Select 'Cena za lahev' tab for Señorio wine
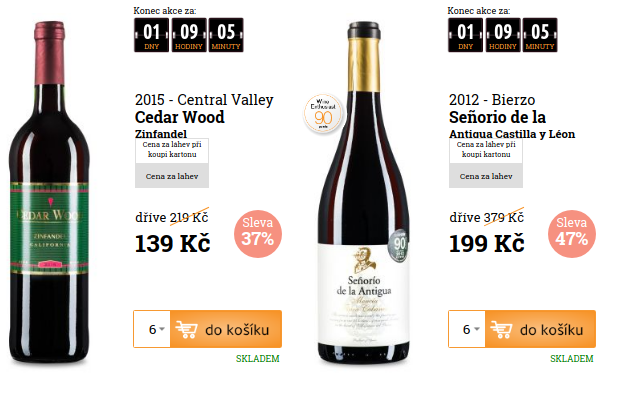 pos(486,176)
